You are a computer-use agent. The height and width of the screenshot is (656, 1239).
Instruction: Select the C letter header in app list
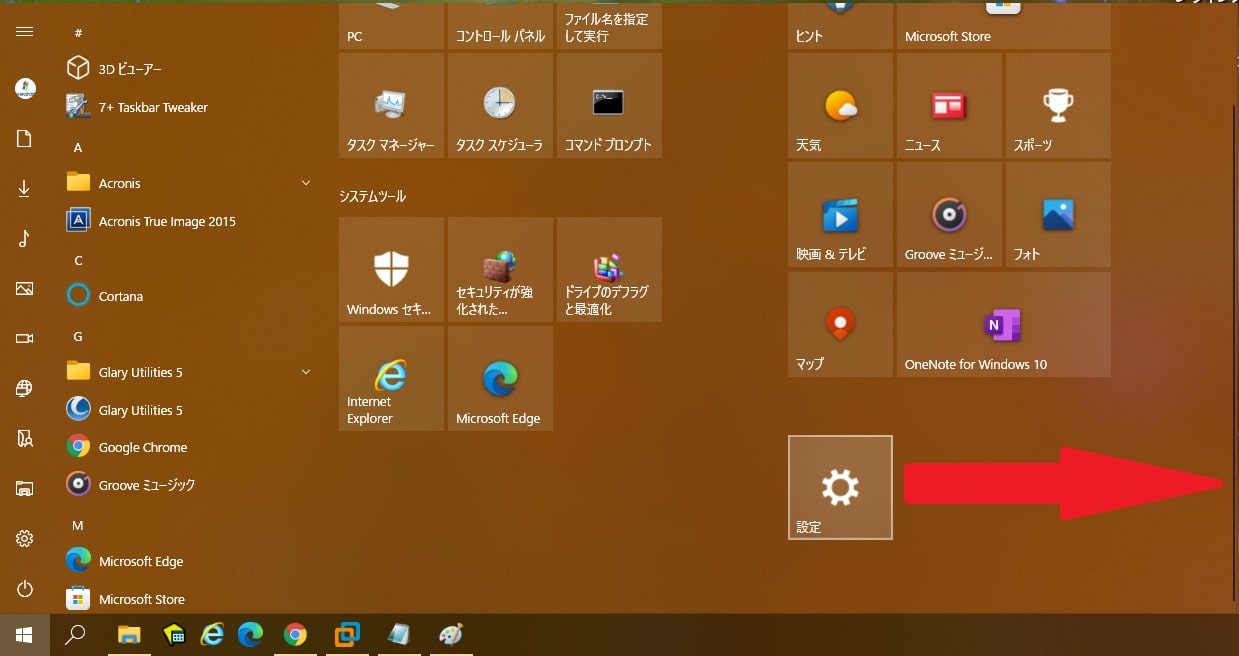coord(78,260)
